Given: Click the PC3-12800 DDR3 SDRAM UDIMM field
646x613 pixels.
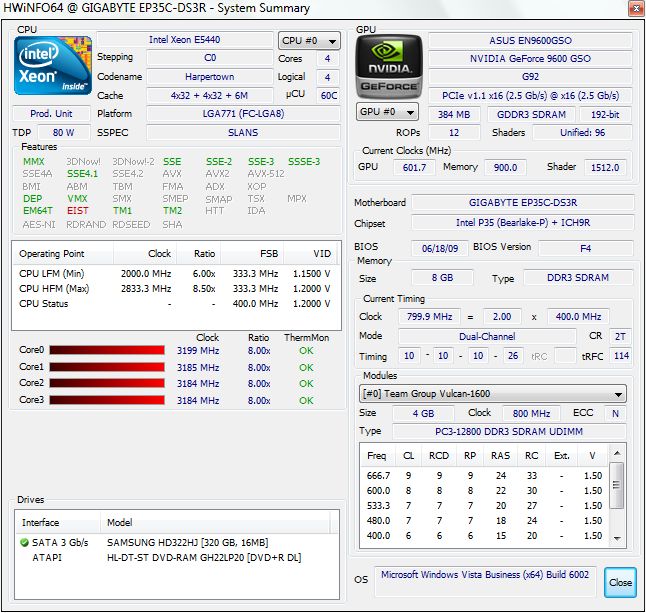Looking at the screenshot, I should pos(509,431).
